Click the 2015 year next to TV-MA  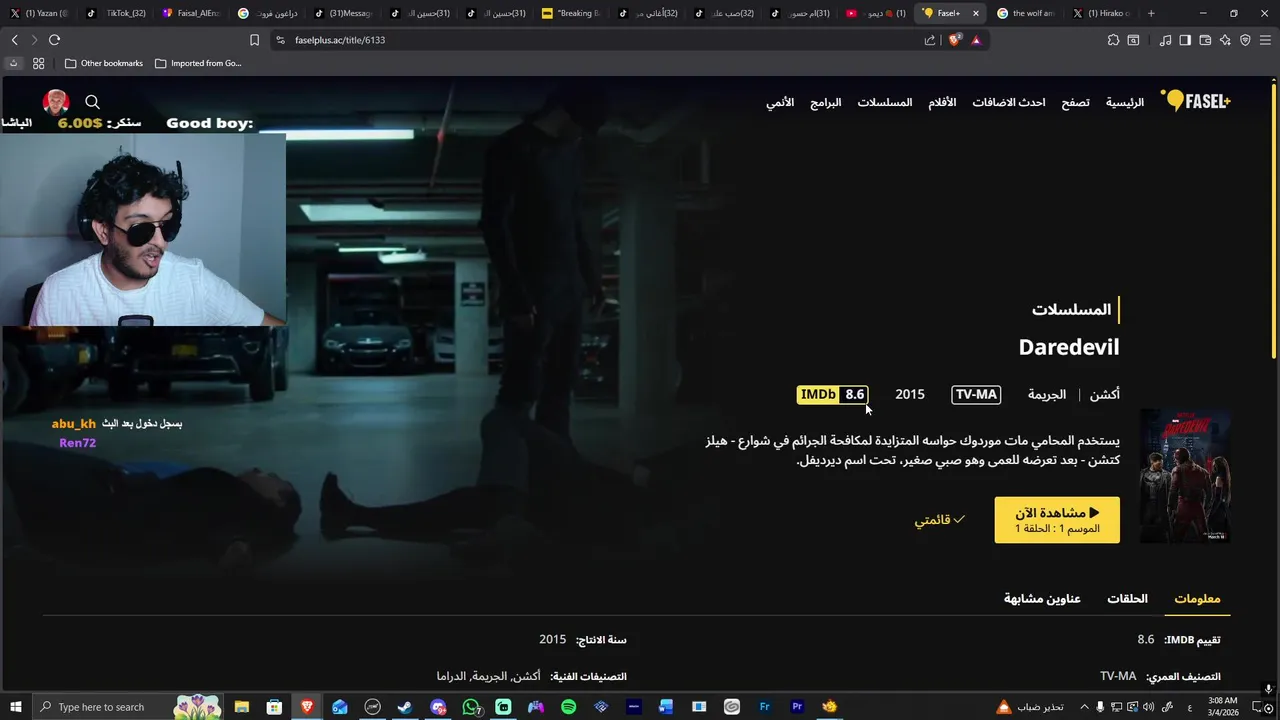[x=910, y=394]
